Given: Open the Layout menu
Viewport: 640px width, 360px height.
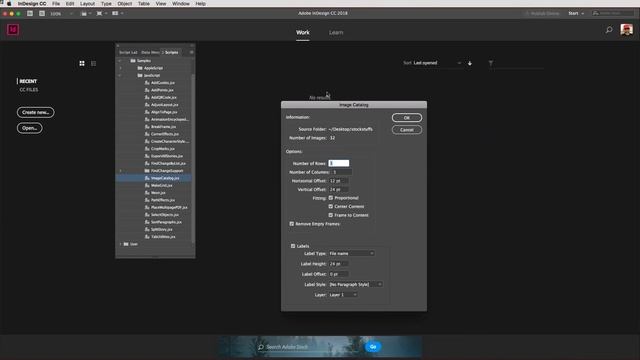Looking at the screenshot, I should [x=87, y=3].
